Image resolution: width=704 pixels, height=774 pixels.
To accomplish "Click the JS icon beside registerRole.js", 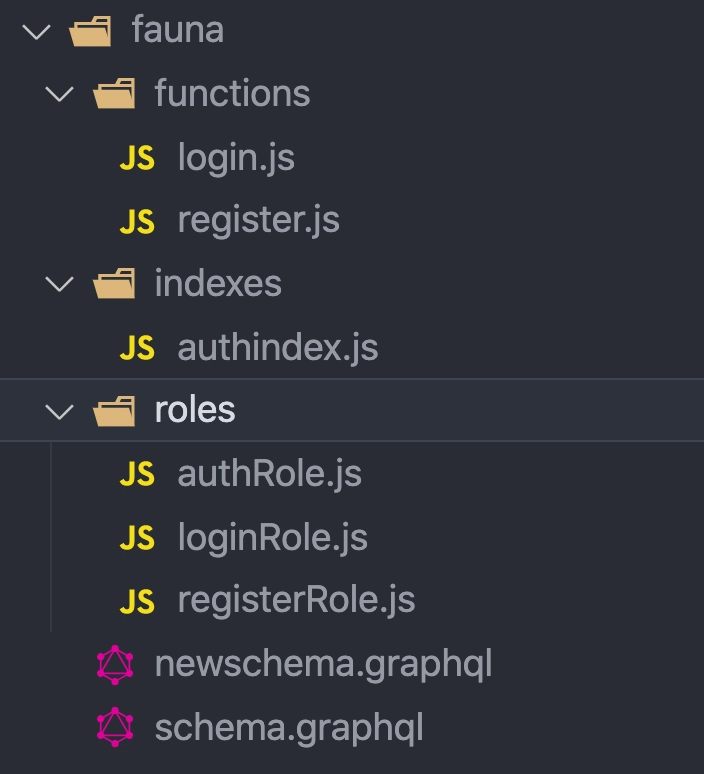I will click(x=137, y=601).
